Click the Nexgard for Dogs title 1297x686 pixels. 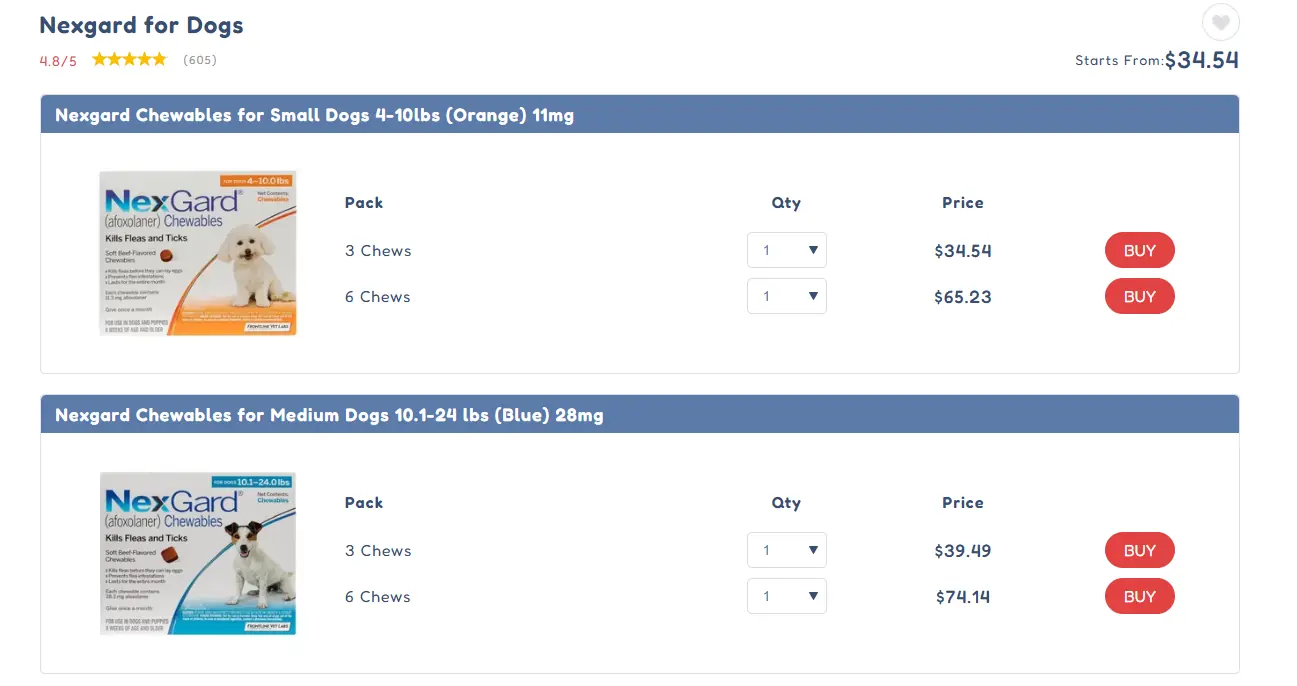tap(141, 25)
